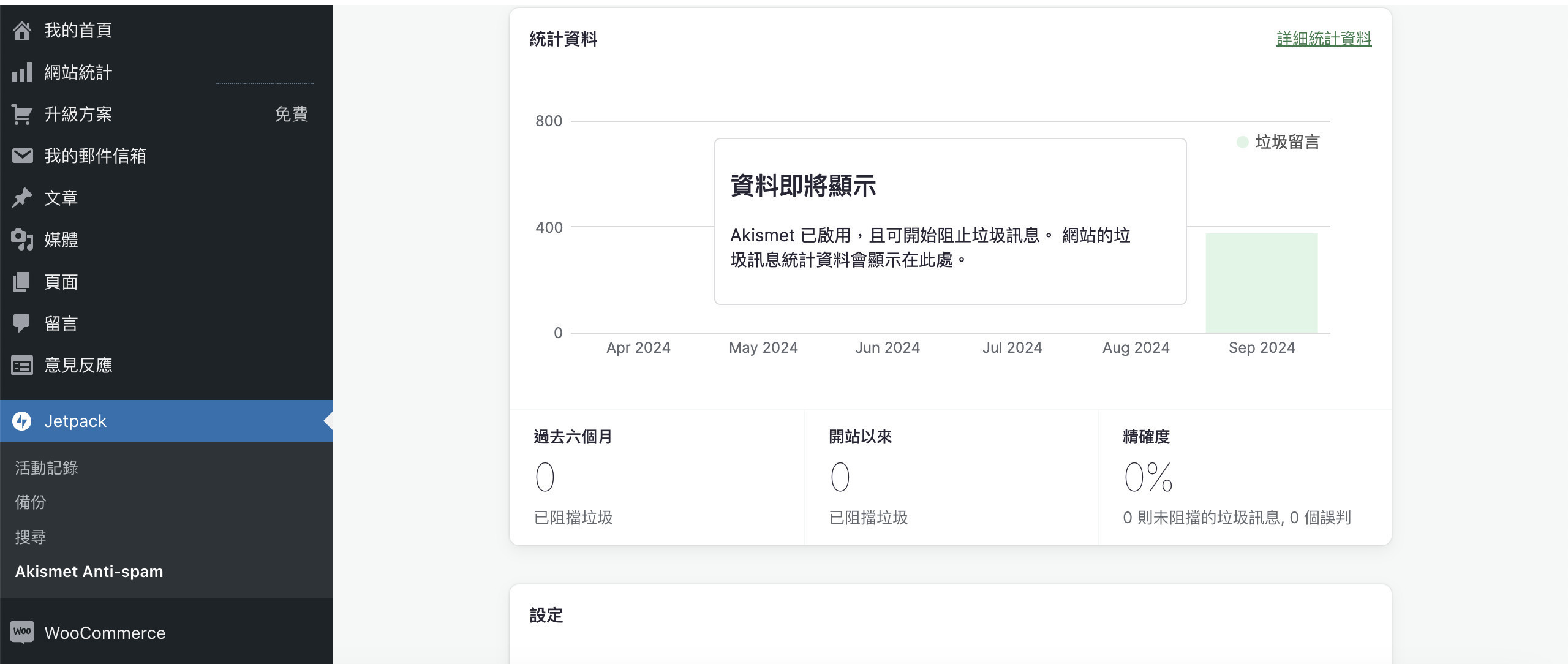Click the 垃圾留言 legend label
1568x664 pixels.
click(x=1287, y=142)
